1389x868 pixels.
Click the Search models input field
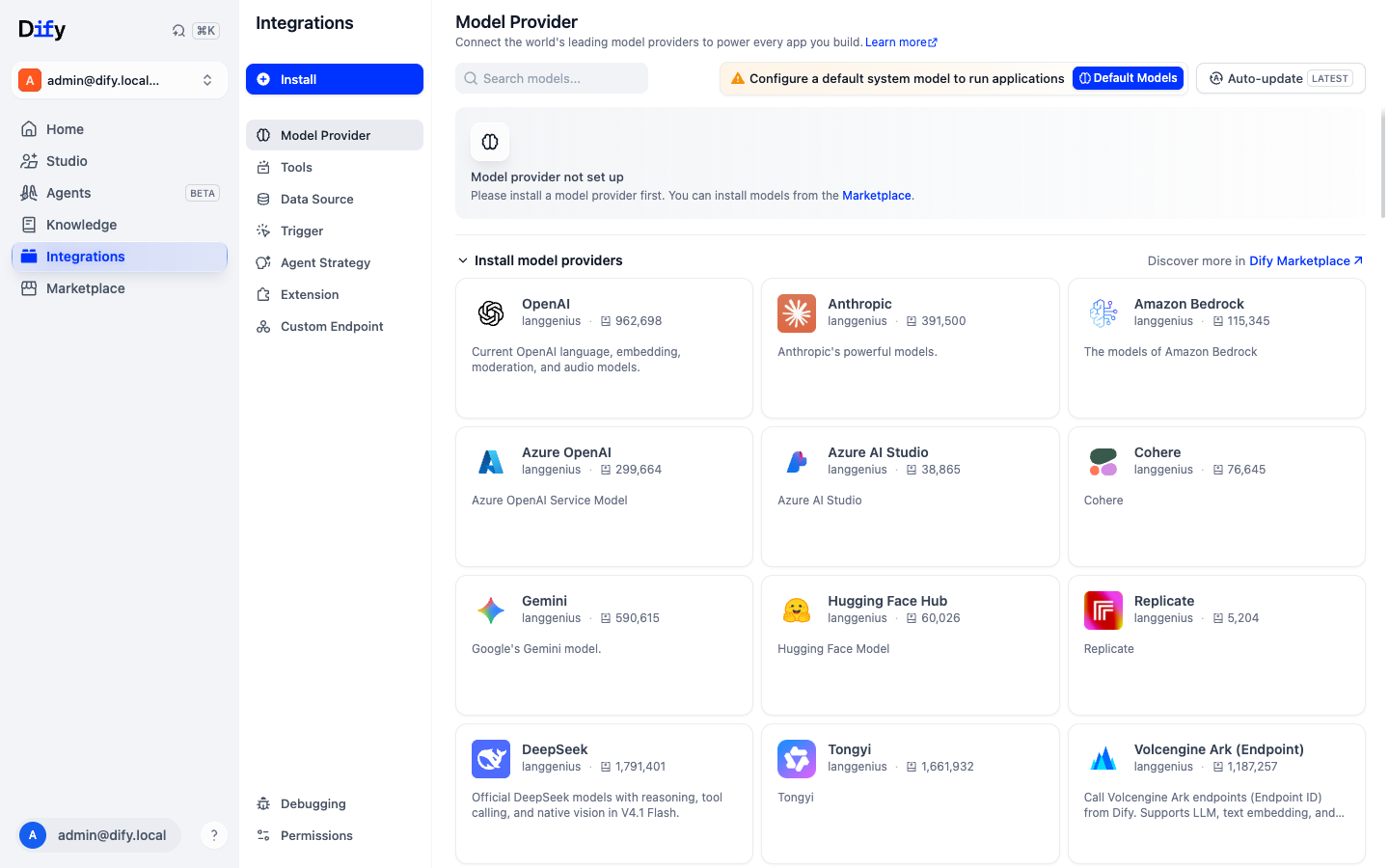pos(552,78)
